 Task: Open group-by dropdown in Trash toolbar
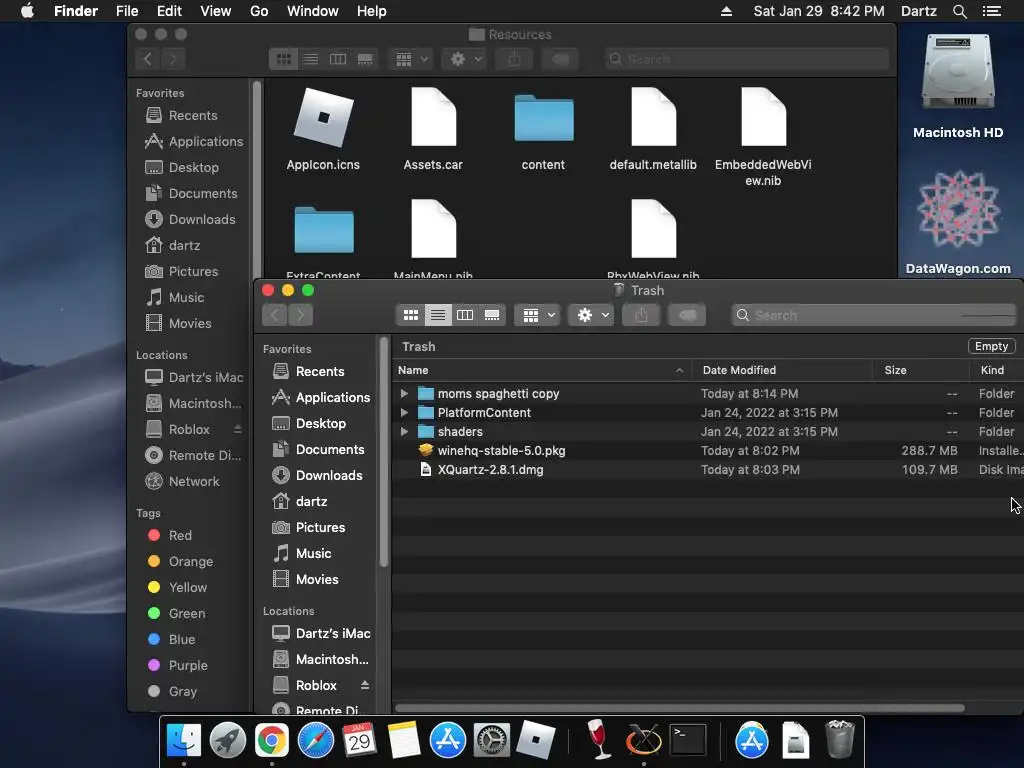538,315
